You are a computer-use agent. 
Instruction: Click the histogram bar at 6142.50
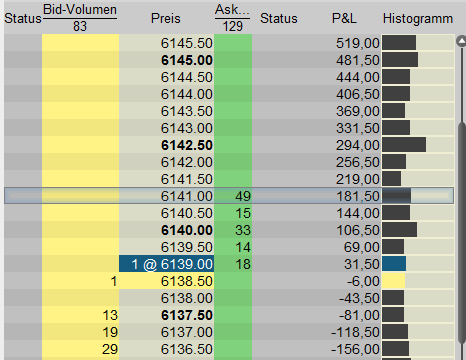point(404,145)
